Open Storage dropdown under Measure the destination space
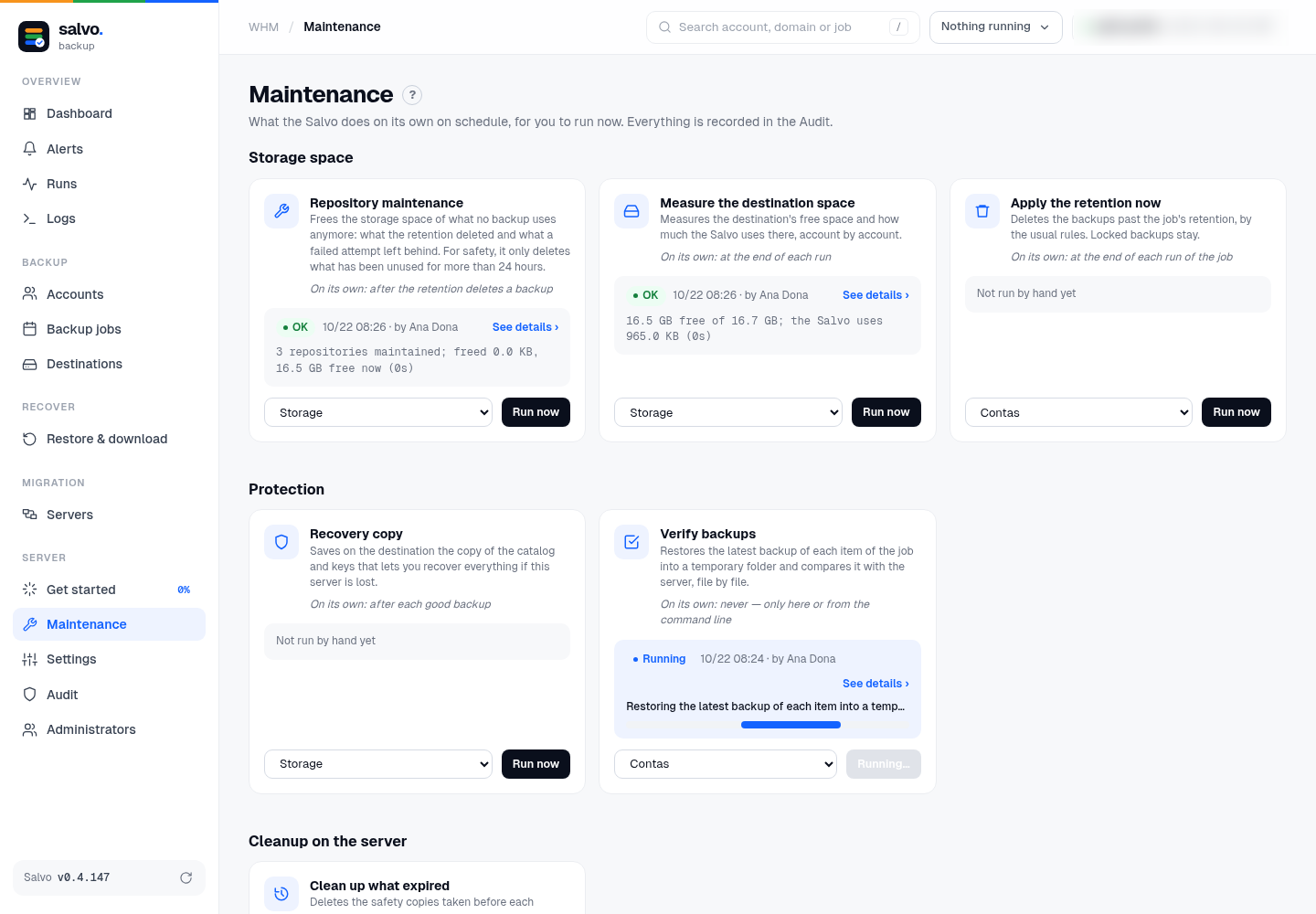 tap(728, 412)
